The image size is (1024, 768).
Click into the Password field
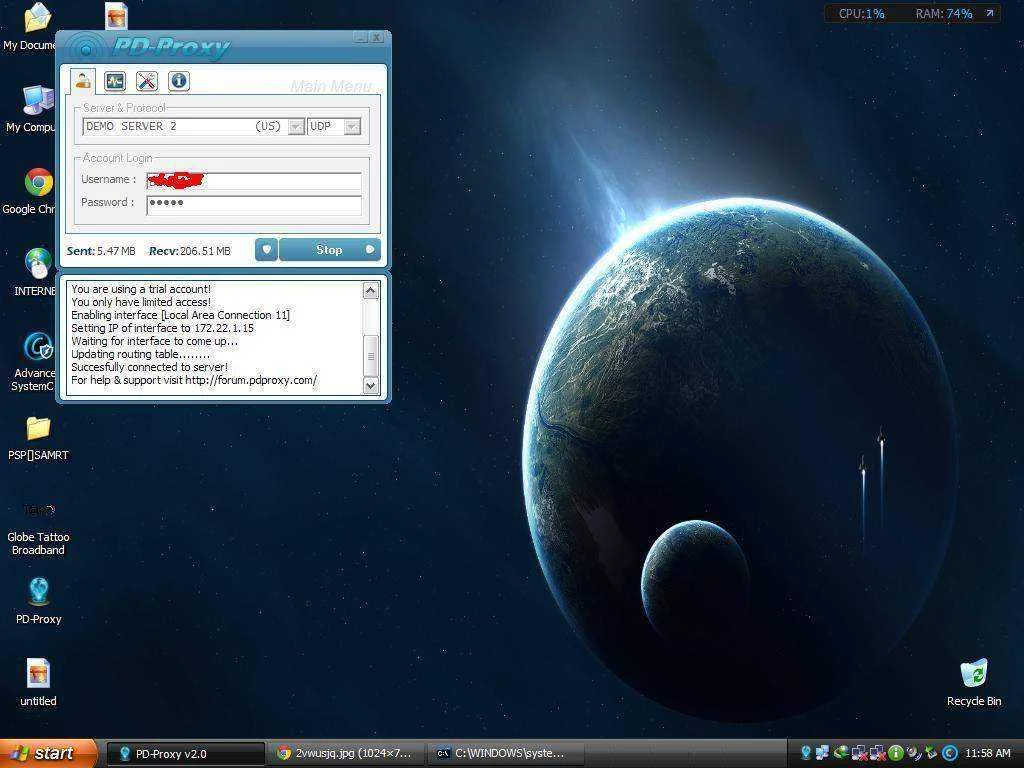pyautogui.click(x=254, y=204)
